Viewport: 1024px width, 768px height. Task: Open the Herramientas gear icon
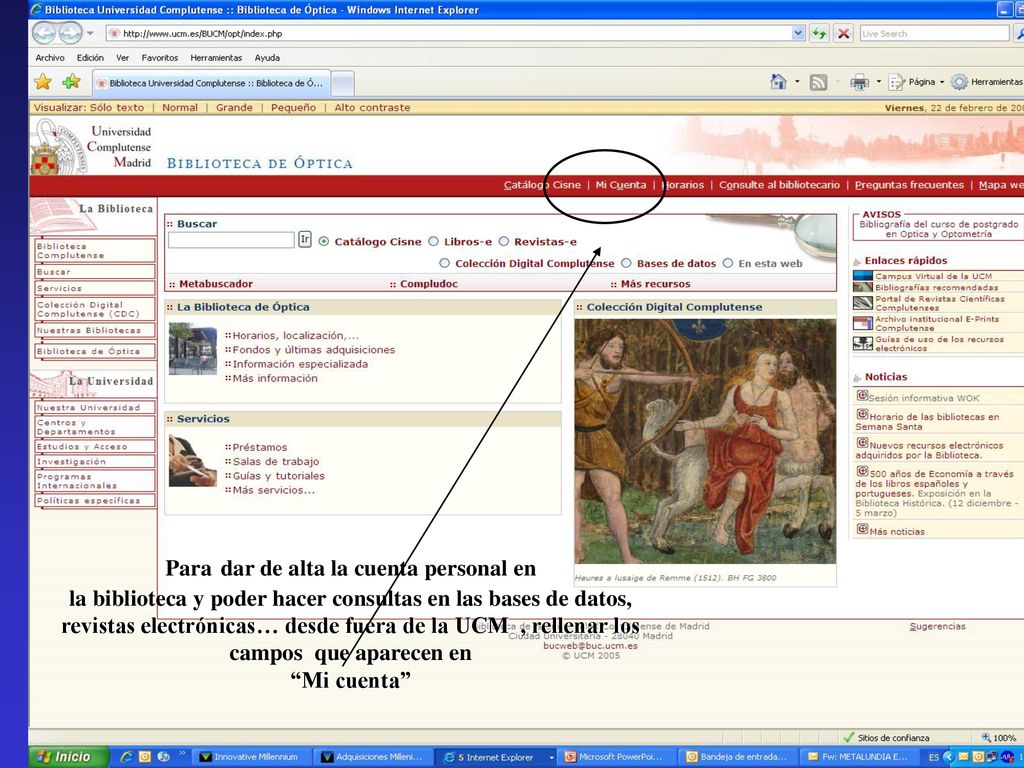[x=959, y=82]
